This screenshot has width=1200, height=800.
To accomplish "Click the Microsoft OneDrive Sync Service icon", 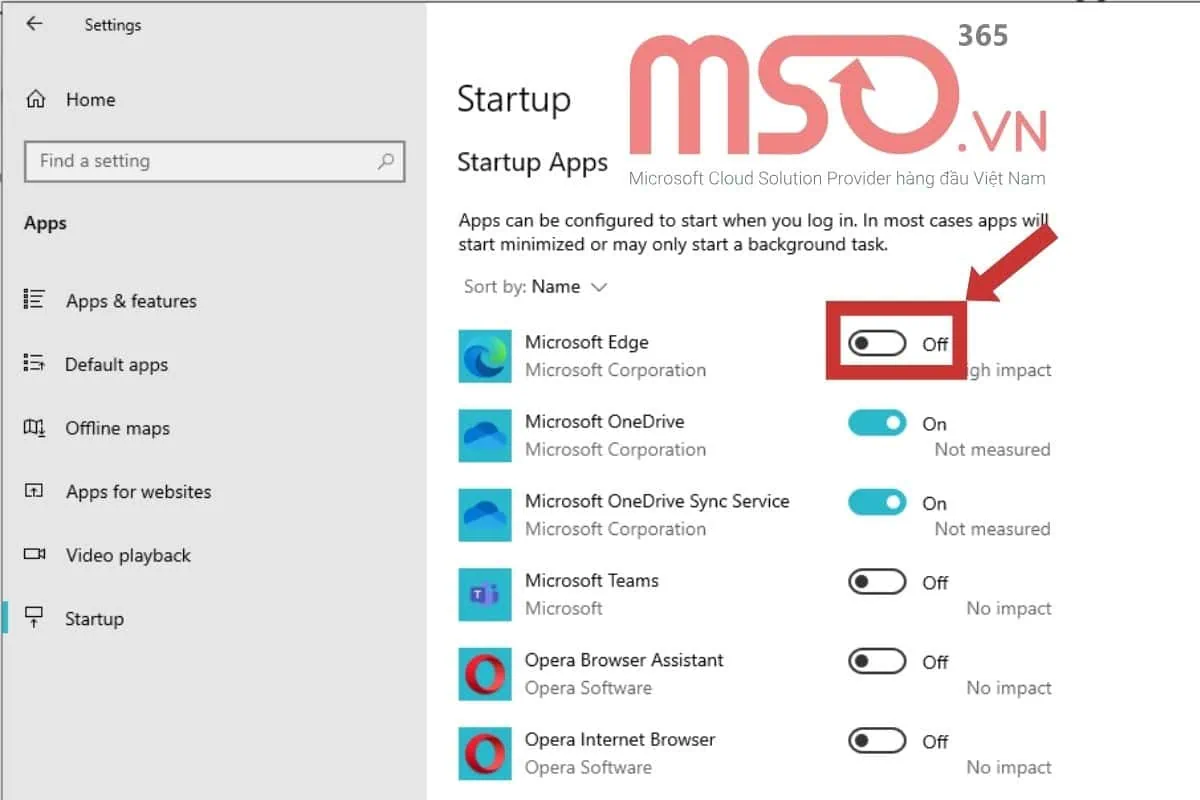I will (485, 515).
